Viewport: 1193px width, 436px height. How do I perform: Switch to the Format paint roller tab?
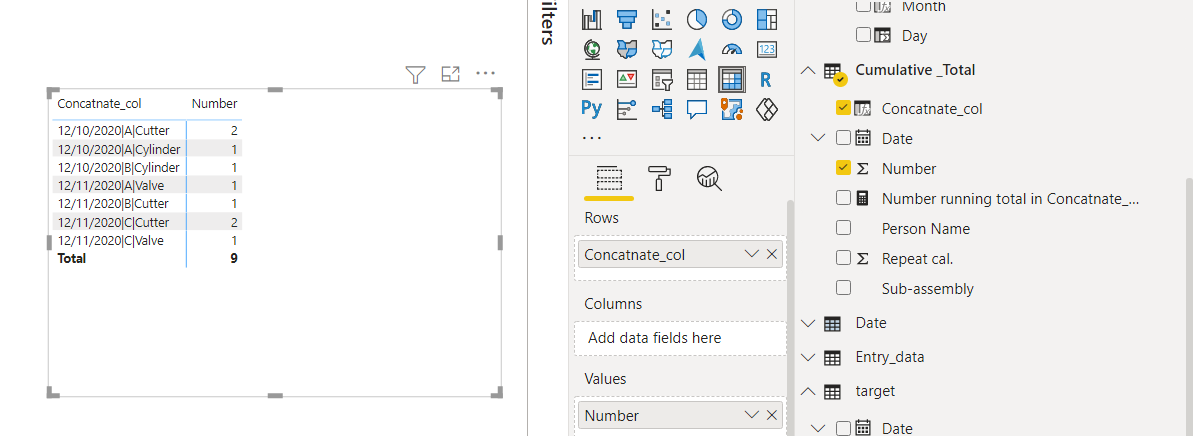point(659,179)
